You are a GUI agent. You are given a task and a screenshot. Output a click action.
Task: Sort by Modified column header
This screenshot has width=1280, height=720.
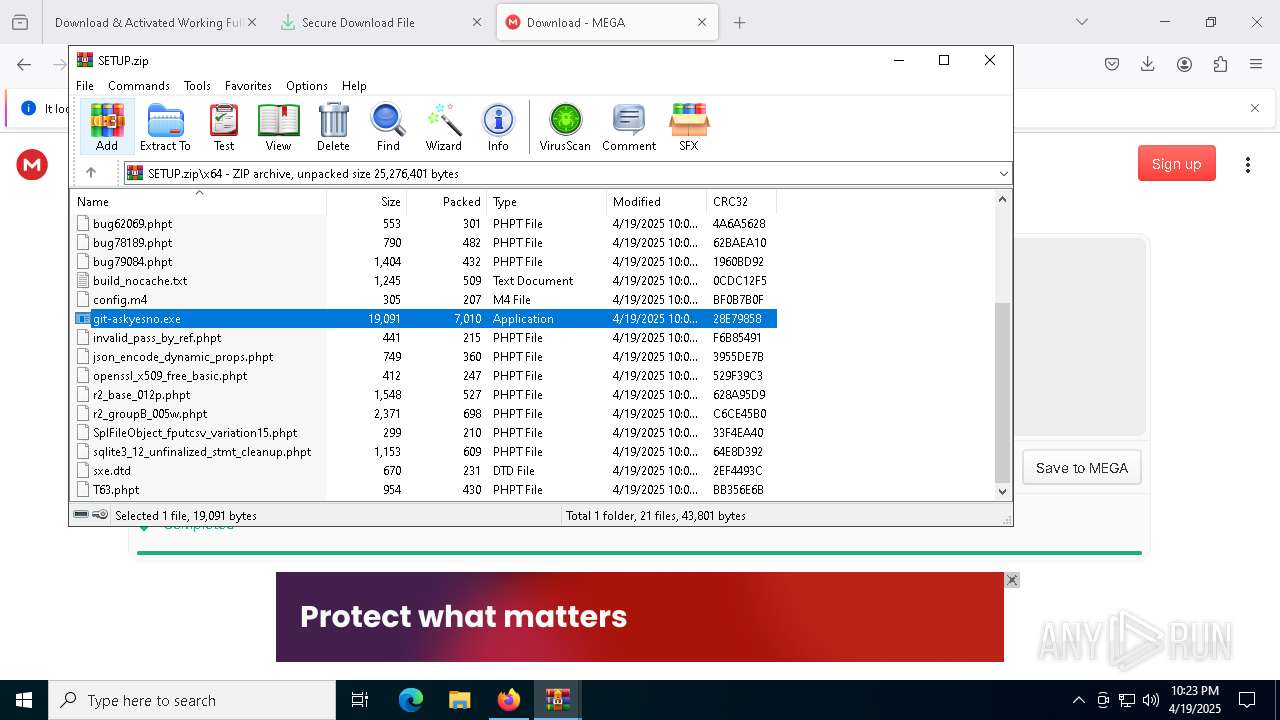click(656, 201)
